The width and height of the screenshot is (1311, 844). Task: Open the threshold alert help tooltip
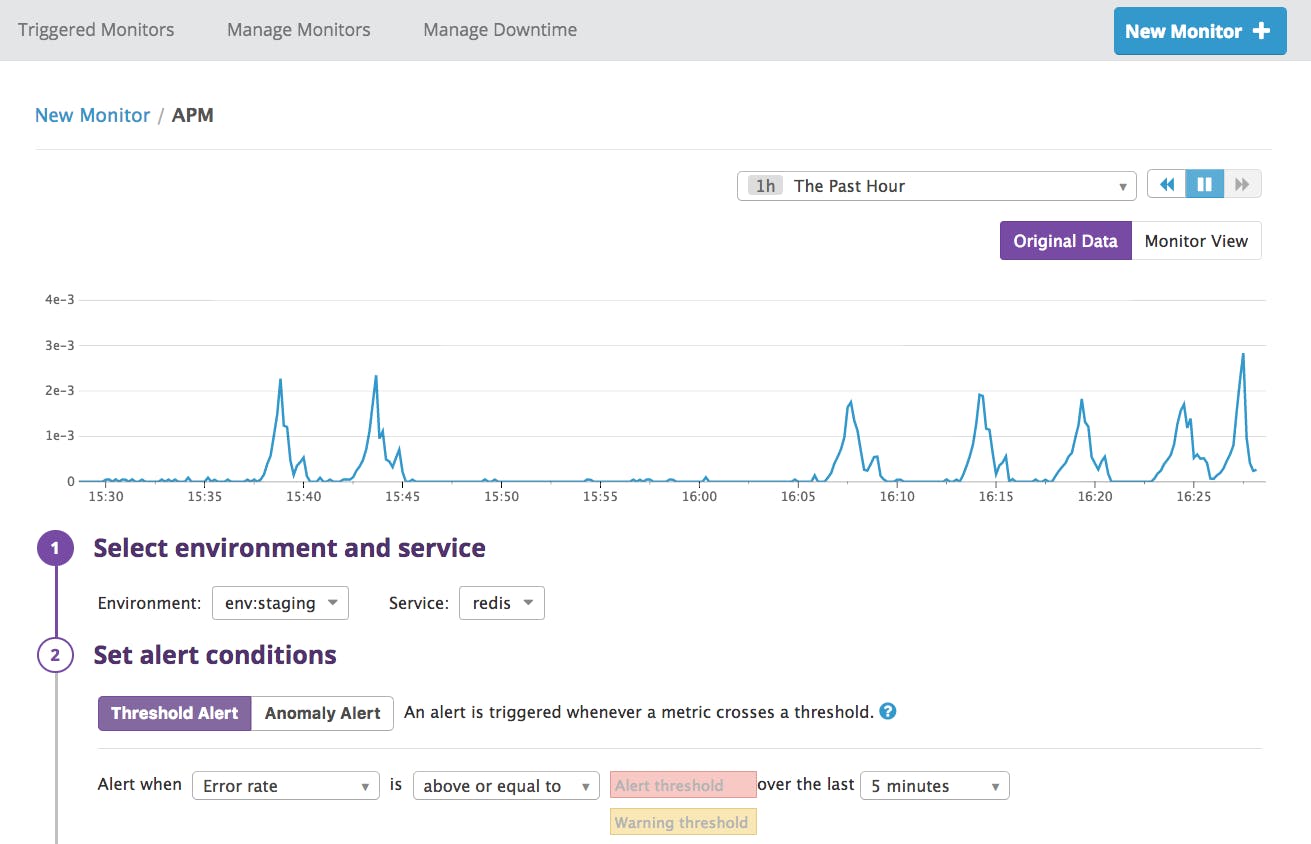tap(886, 711)
